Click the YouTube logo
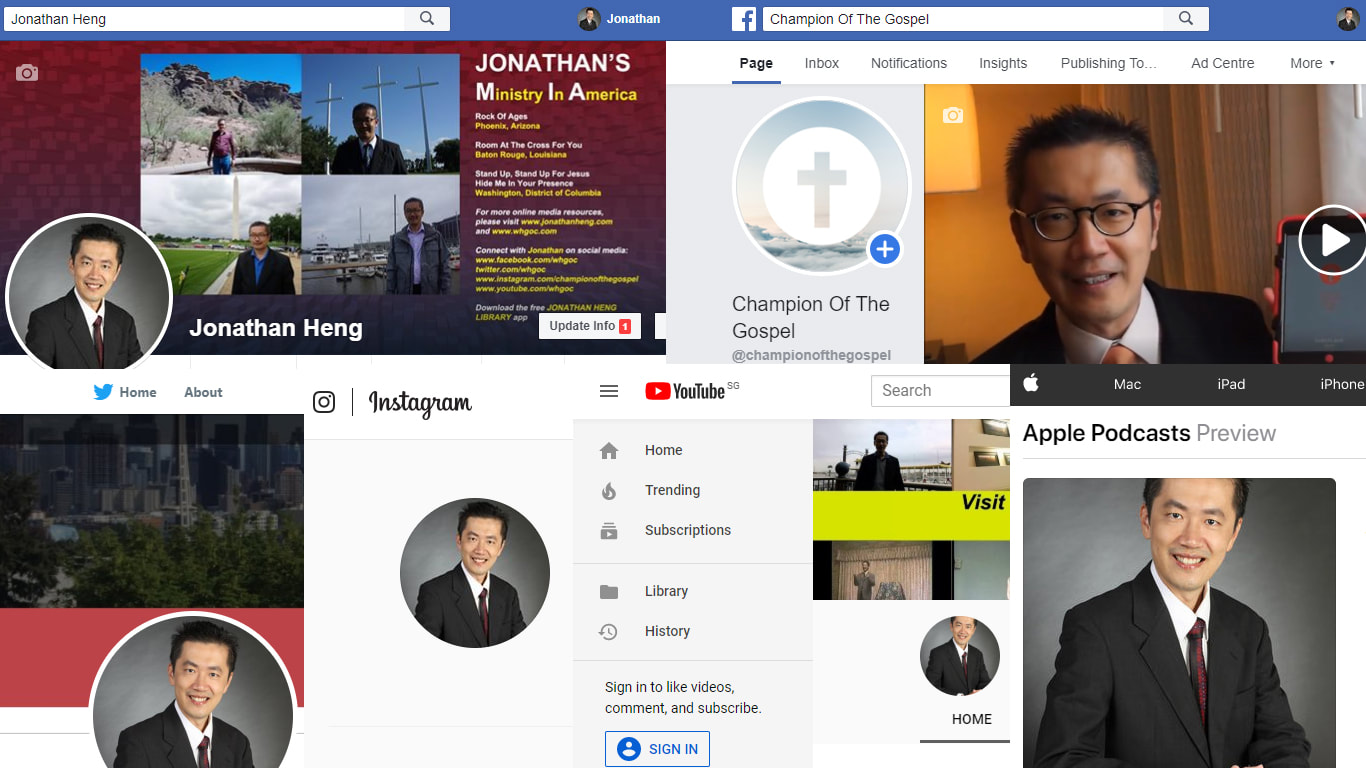Screen dimensions: 1366x768 [x=686, y=391]
